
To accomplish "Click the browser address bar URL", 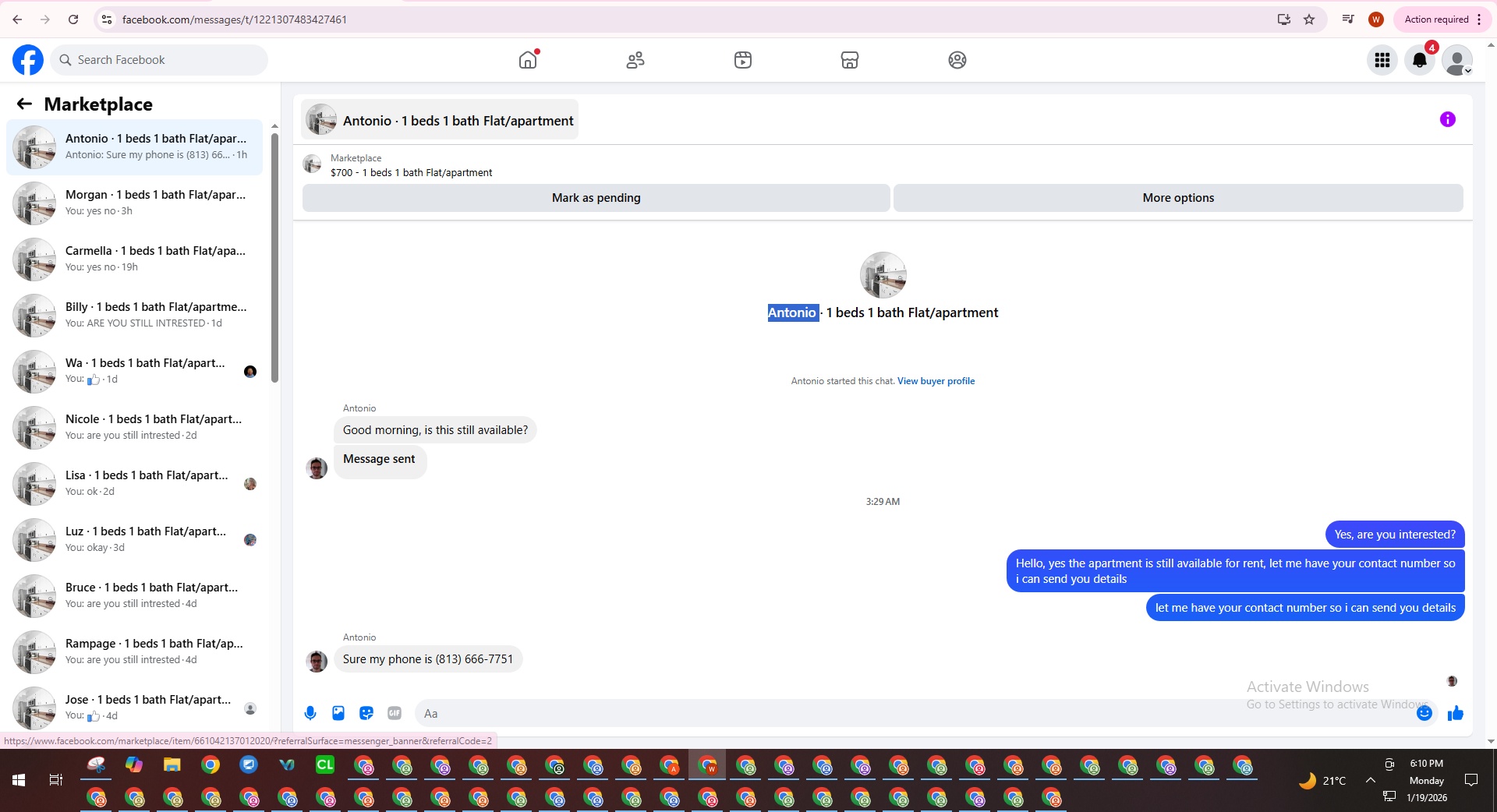I will [x=234, y=19].
